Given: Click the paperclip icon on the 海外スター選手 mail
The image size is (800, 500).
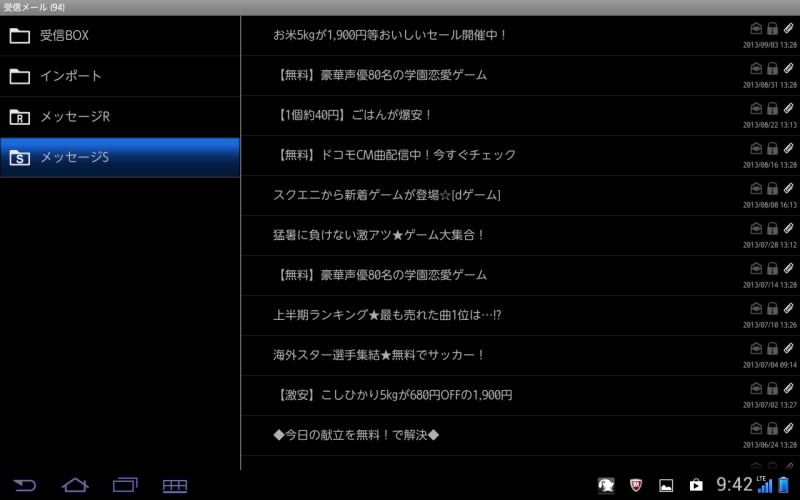Looking at the screenshot, I should pos(788,348).
